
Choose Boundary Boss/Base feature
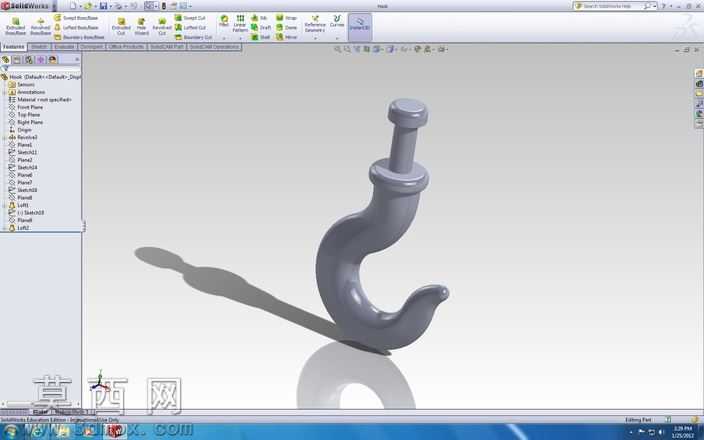click(79, 37)
